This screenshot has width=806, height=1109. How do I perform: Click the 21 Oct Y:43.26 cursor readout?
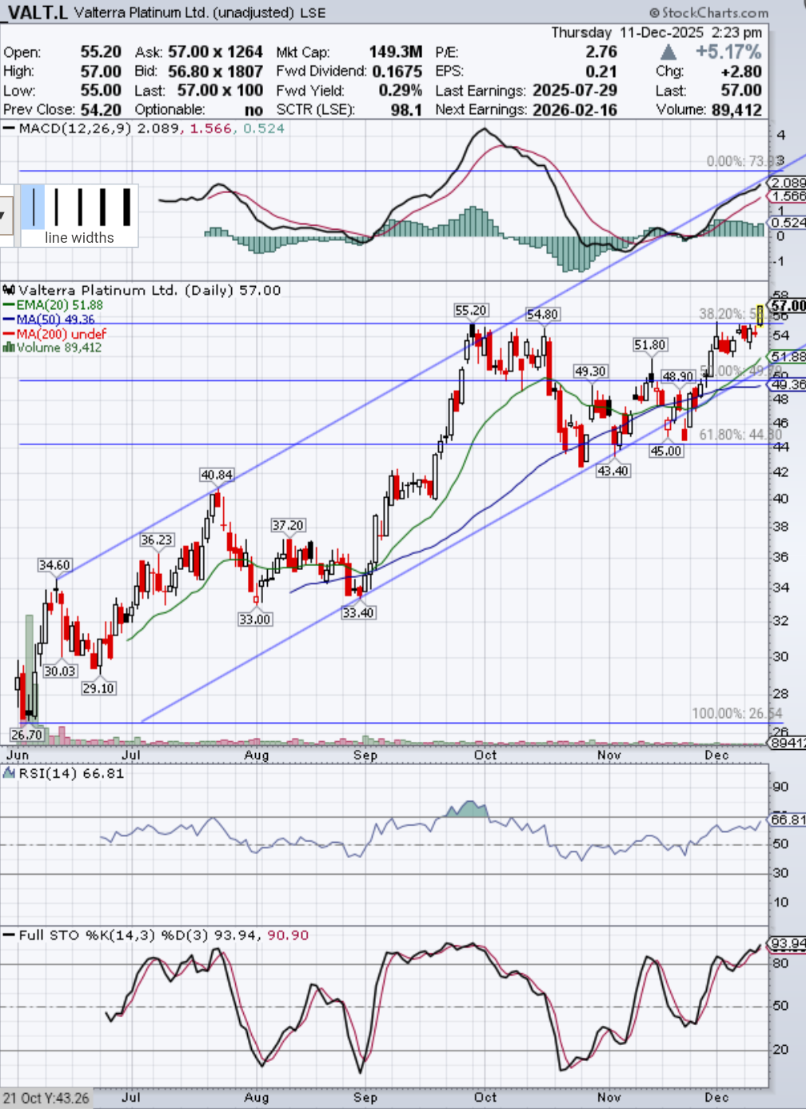coord(45,1098)
